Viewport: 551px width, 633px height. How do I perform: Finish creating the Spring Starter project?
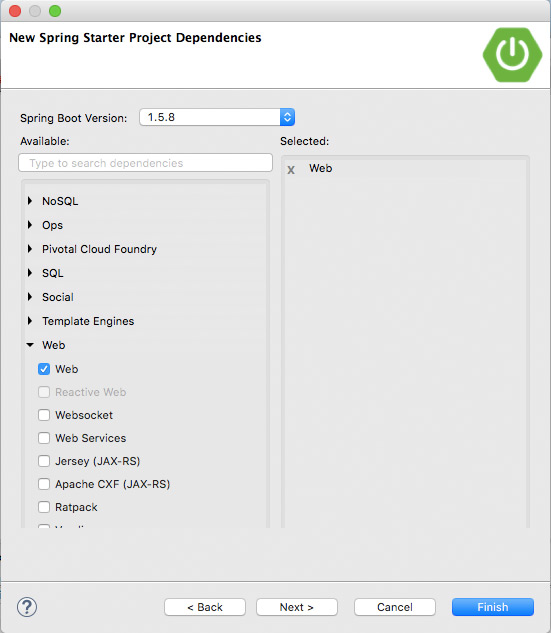(x=493, y=607)
